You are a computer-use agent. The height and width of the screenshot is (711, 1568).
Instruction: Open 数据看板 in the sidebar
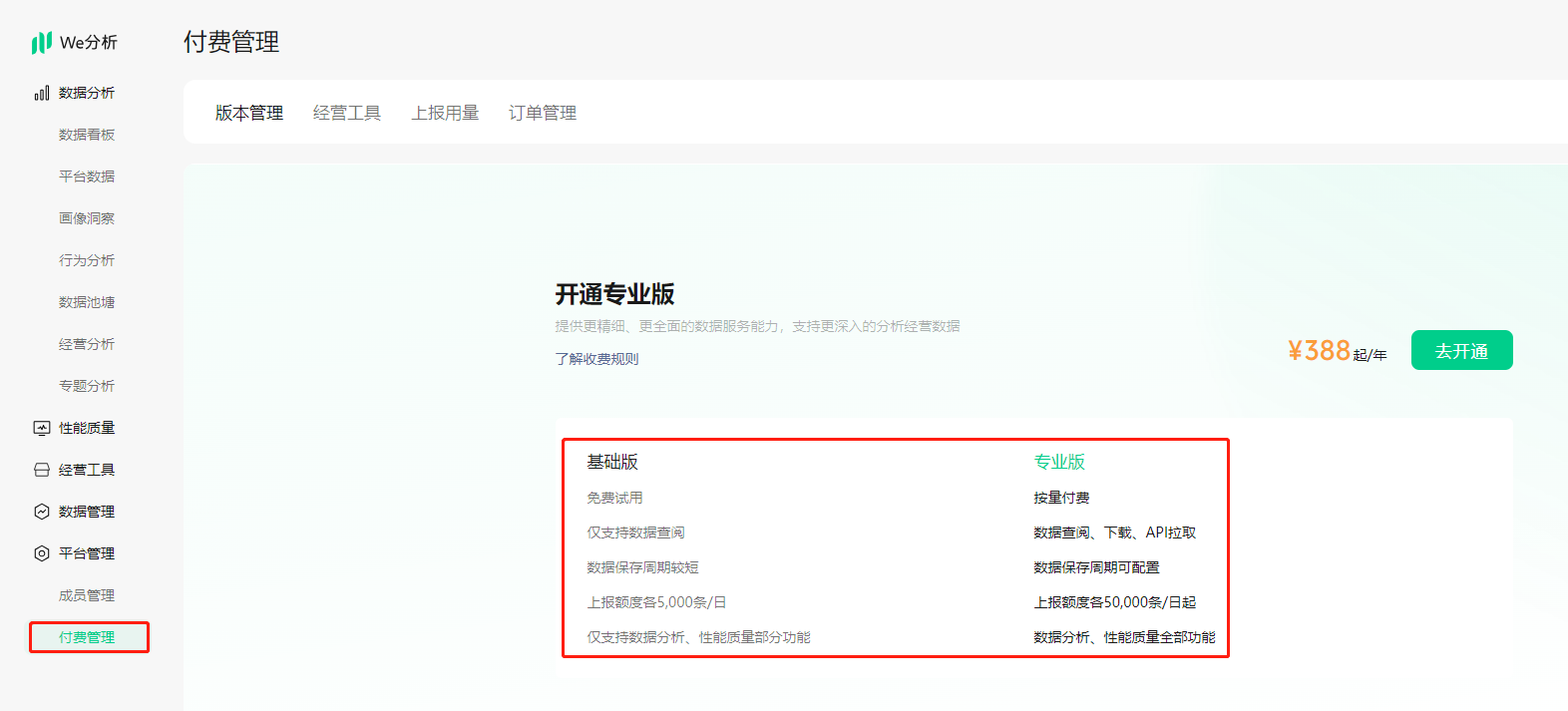coord(87,135)
